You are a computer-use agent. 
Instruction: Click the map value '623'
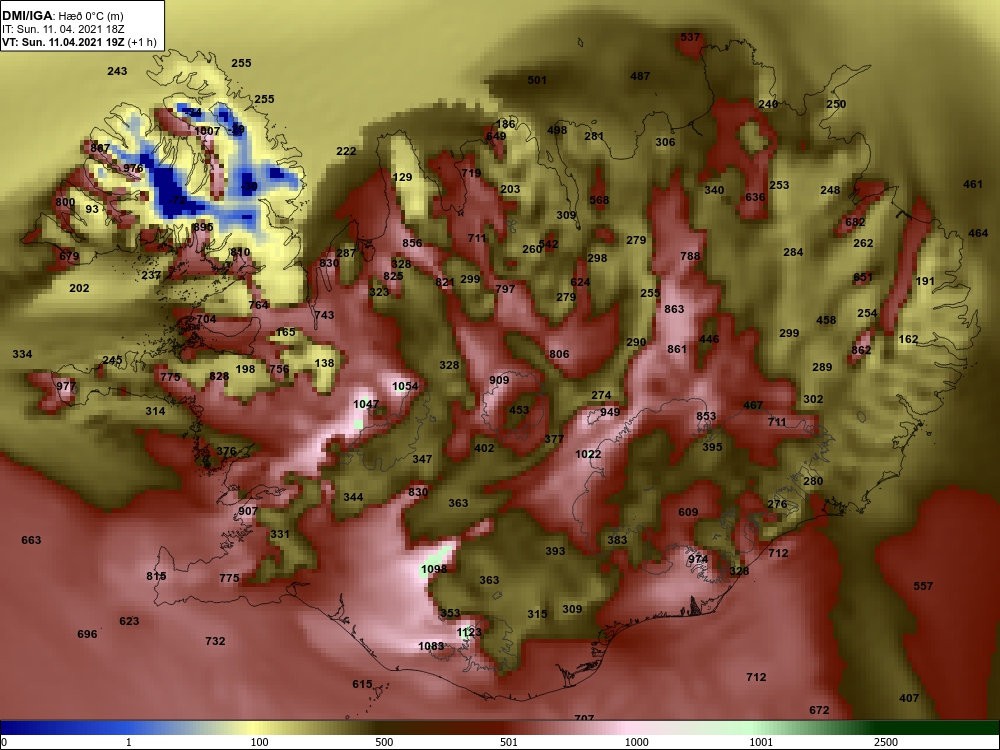tap(129, 621)
